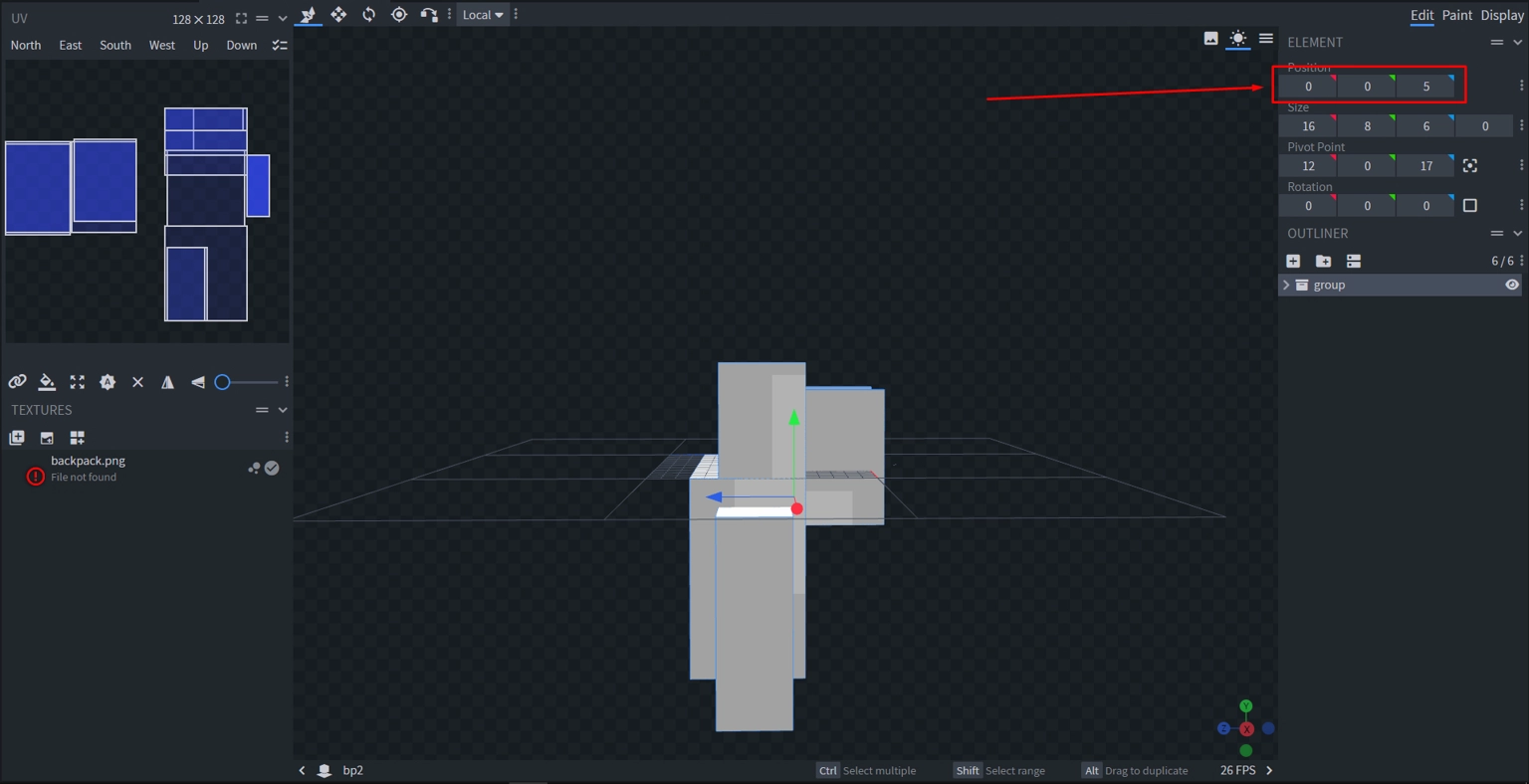Switch to Paint mode
Screen dimensions: 1529x784
[1456, 15]
